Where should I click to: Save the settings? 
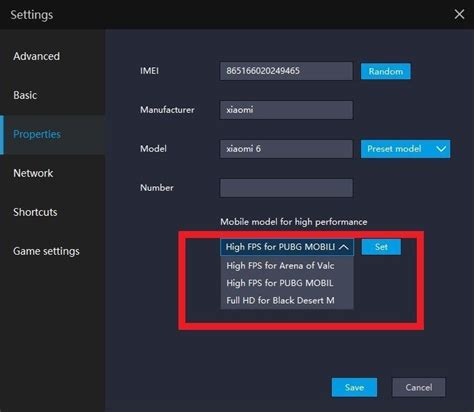point(354,387)
